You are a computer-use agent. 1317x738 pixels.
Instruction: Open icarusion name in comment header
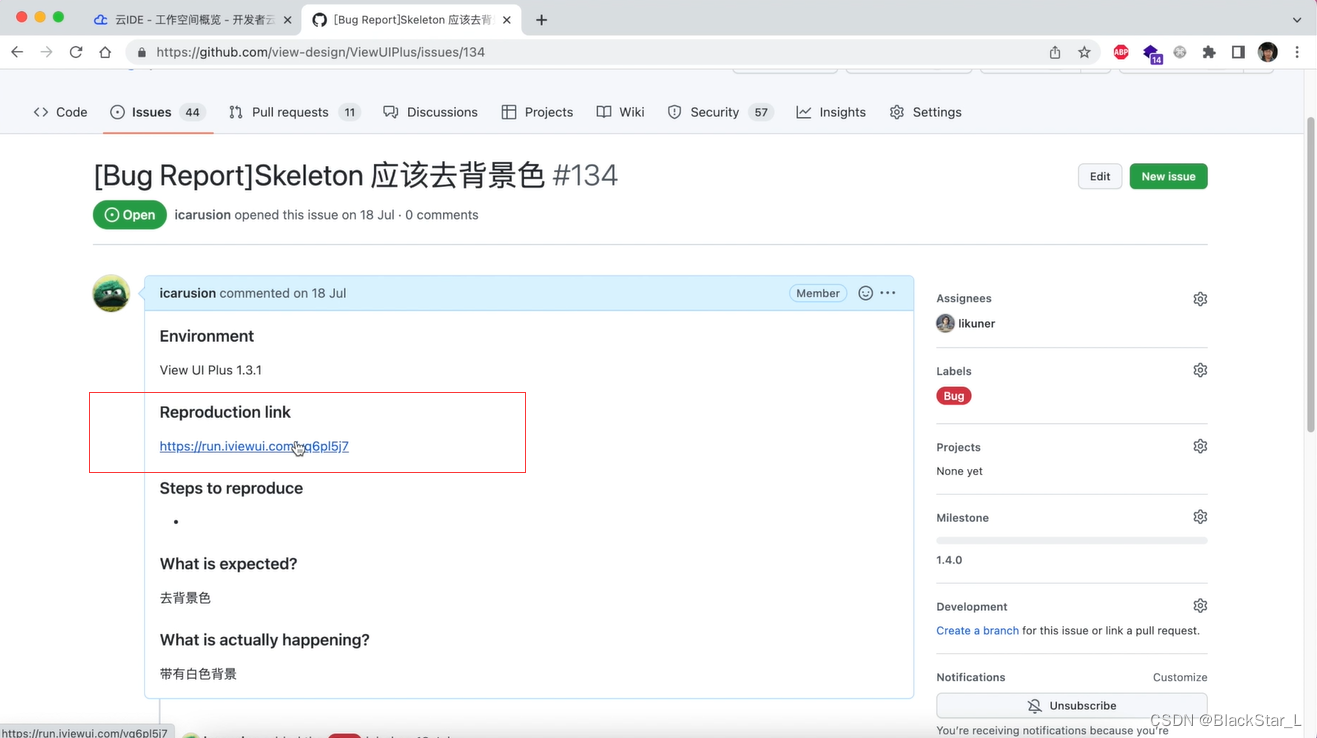[187, 293]
